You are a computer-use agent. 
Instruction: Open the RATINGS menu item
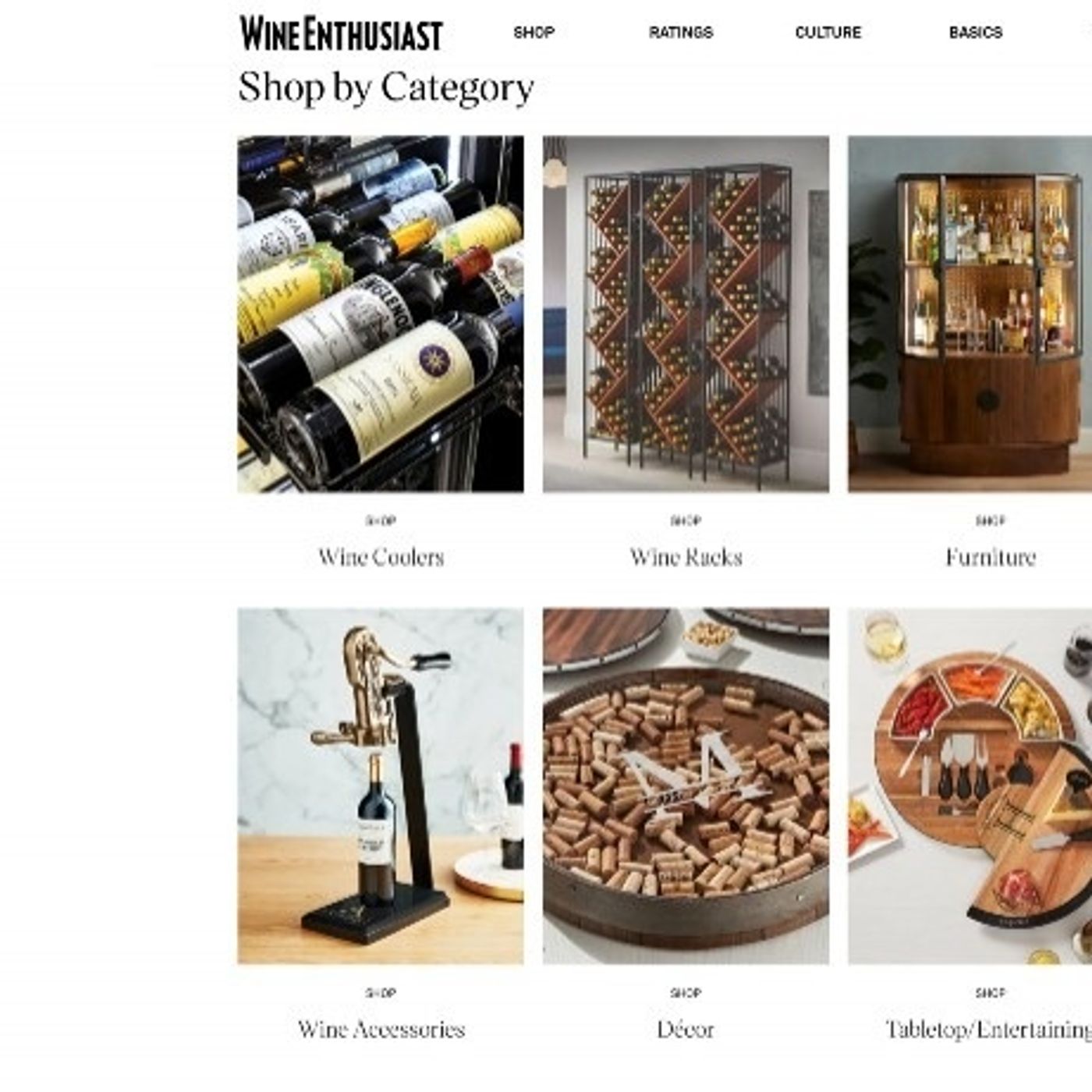point(680,33)
